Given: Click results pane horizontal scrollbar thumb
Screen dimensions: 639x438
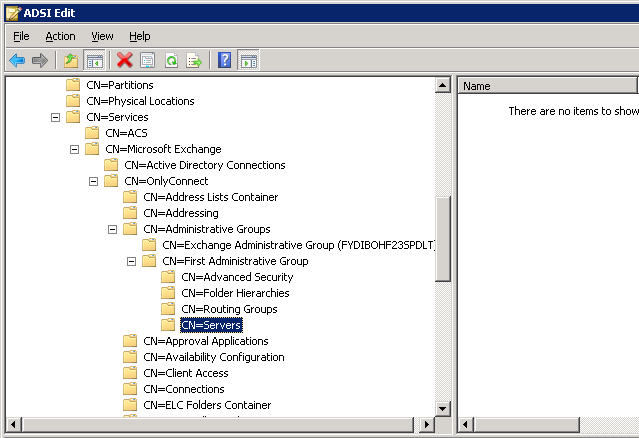Looking at the screenshot, I should pyautogui.click(x=527, y=425).
